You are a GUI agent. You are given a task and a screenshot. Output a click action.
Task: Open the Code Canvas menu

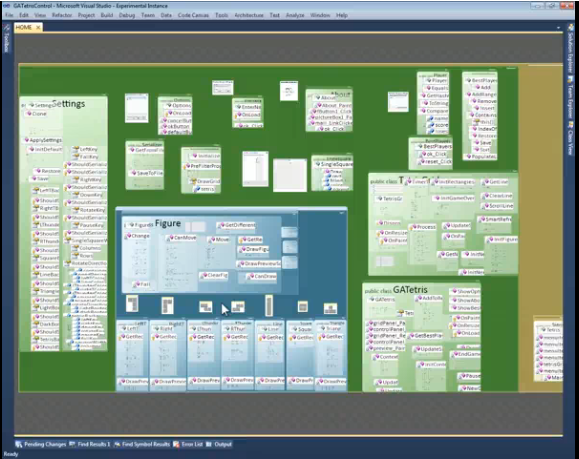193,15
